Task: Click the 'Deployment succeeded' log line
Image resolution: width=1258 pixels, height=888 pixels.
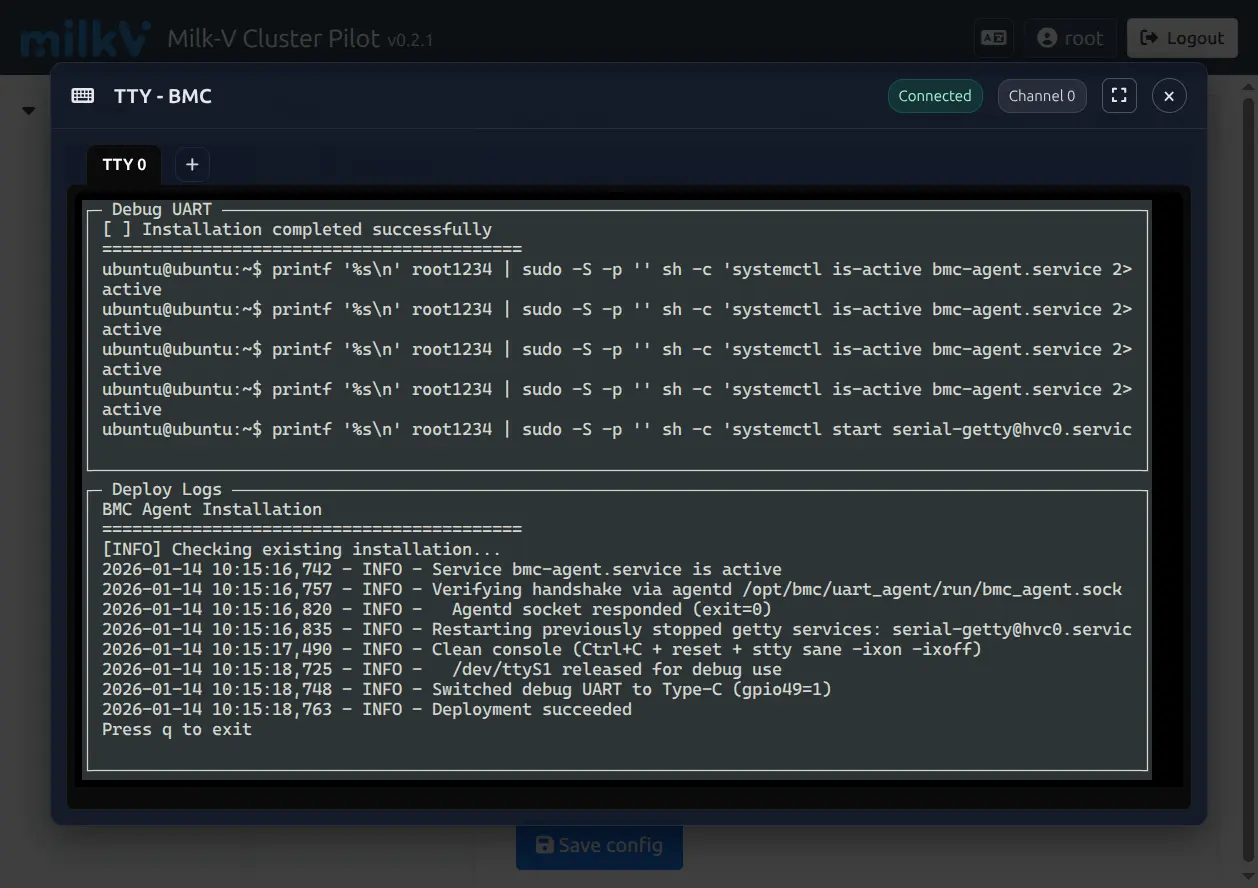Action: (531, 710)
